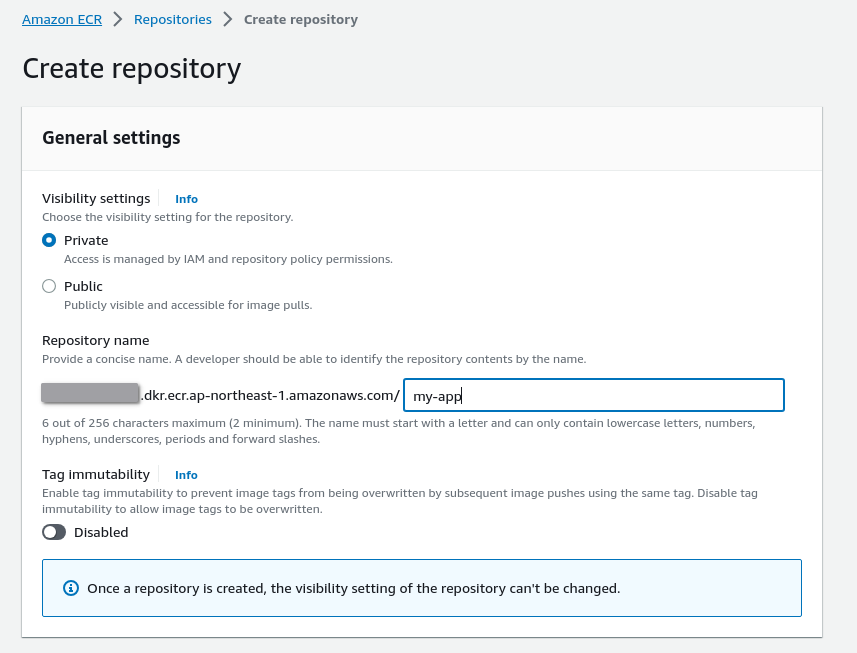Click the General settings panel heading

point(111,138)
